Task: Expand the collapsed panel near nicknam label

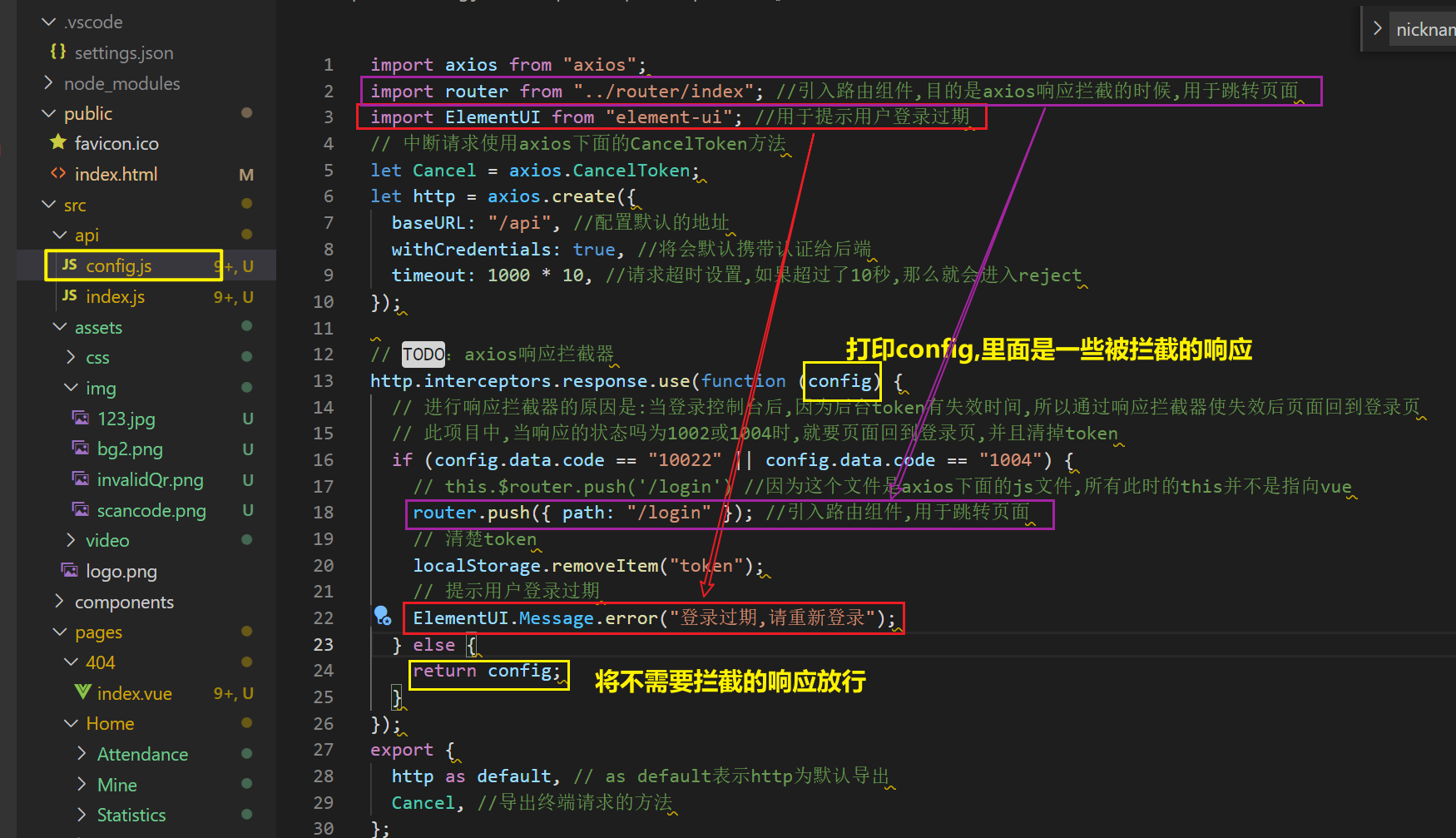Action: [1379, 27]
